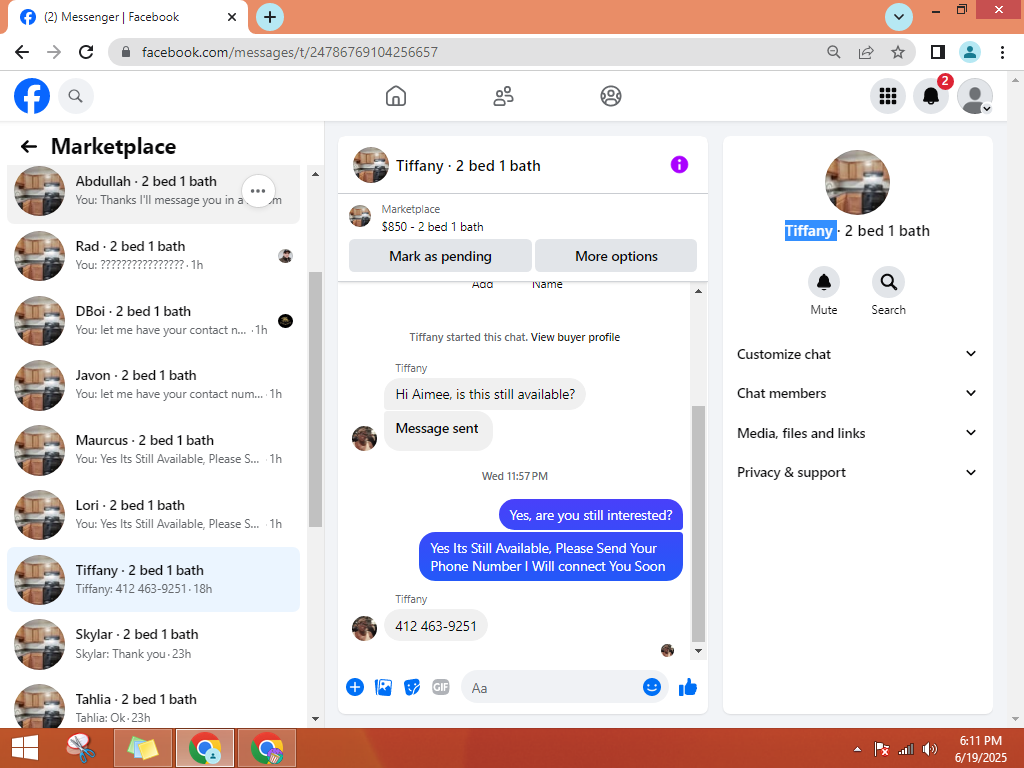Choose a sticker in the composer

coord(412,687)
